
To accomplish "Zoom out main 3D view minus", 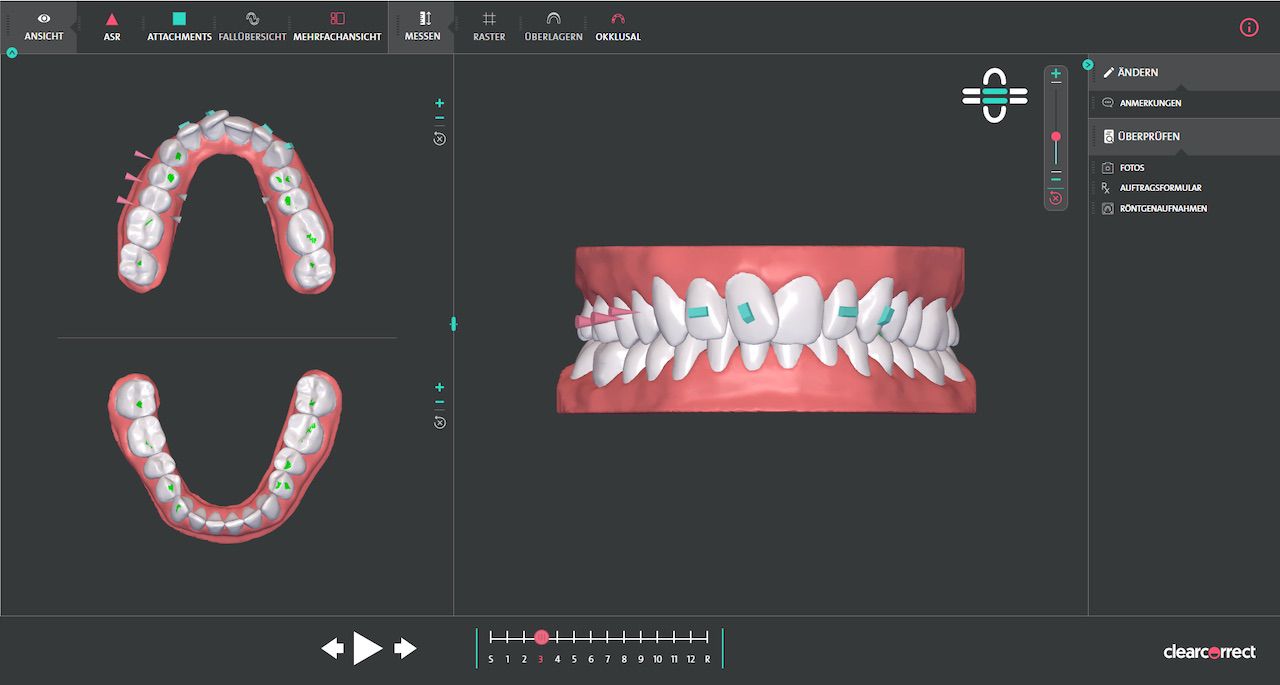I will 1056,179.
